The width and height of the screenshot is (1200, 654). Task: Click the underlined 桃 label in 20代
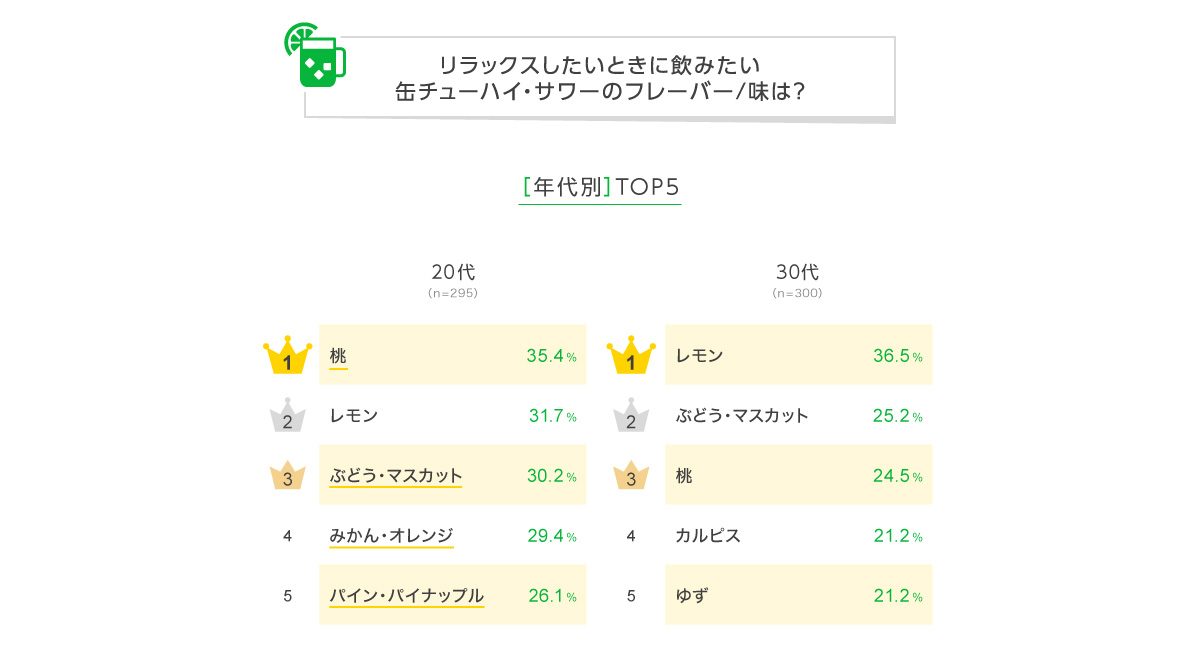pos(338,356)
